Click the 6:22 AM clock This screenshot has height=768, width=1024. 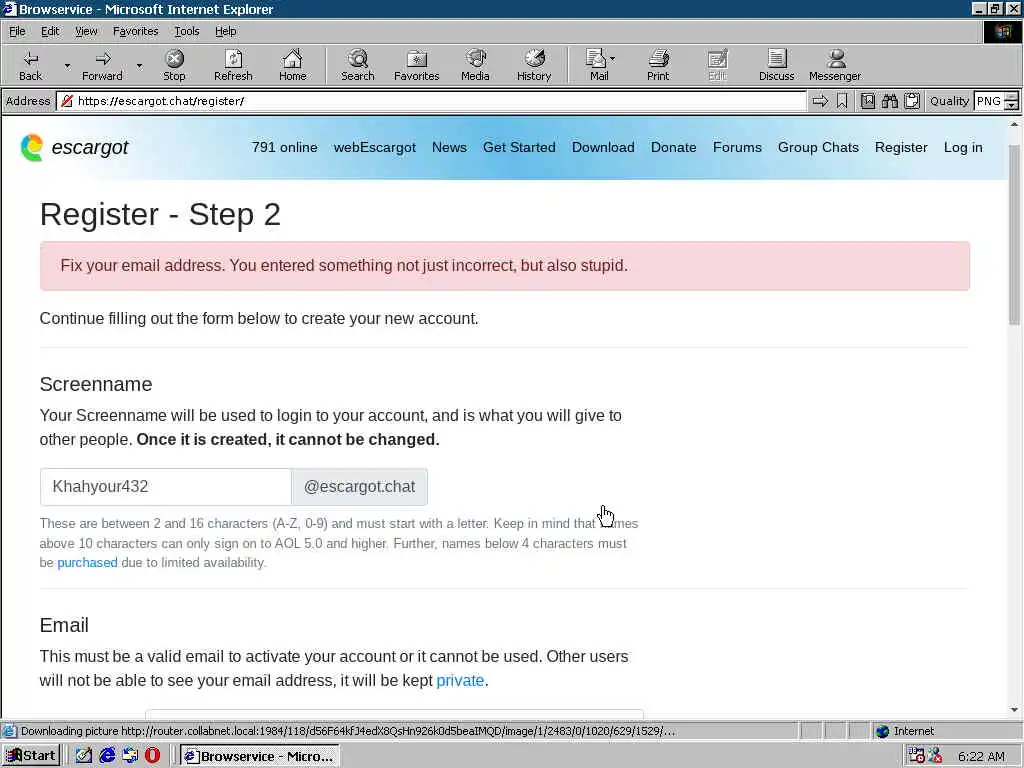point(981,756)
